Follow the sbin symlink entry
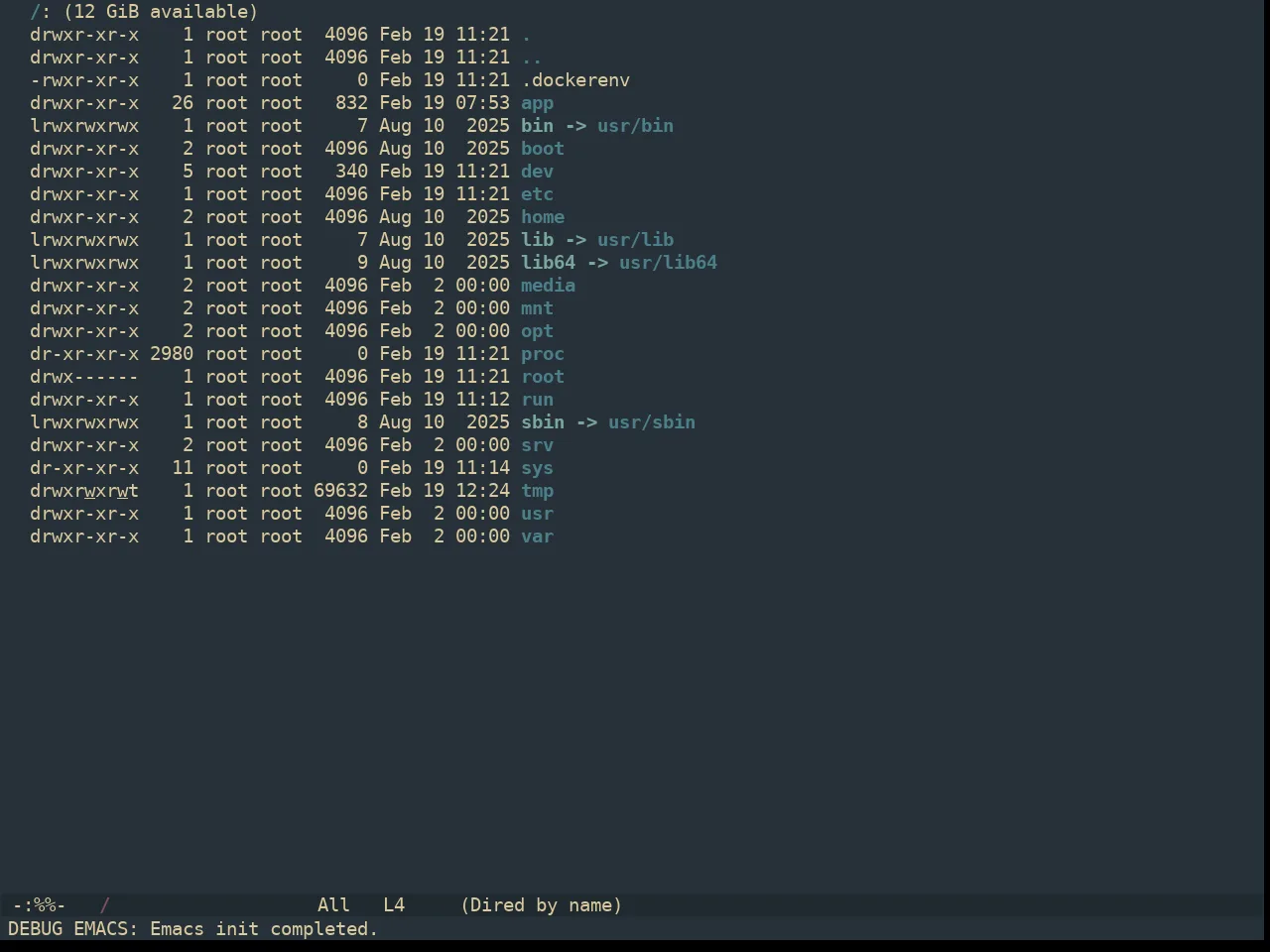 (543, 422)
